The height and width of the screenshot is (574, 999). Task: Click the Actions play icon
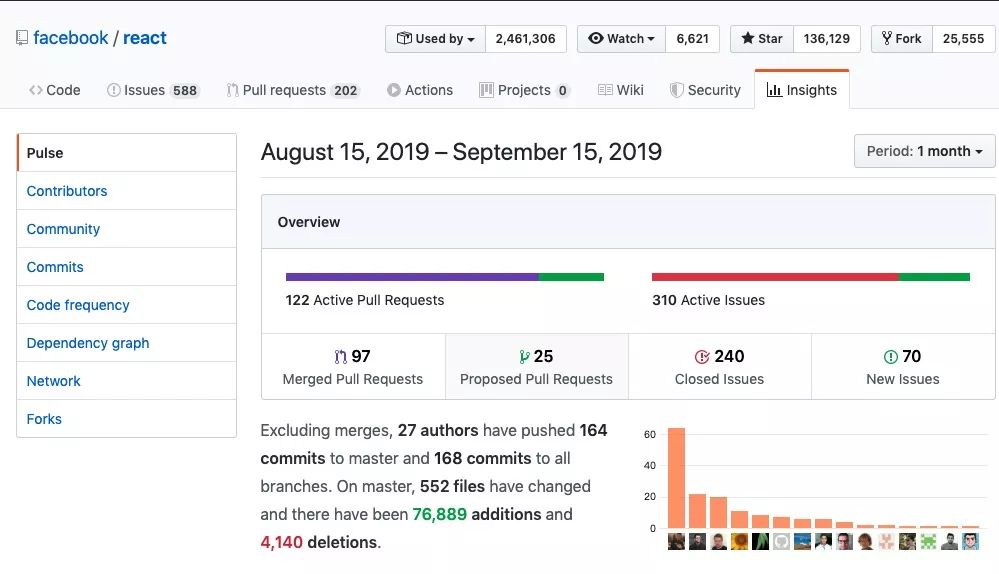pos(394,90)
